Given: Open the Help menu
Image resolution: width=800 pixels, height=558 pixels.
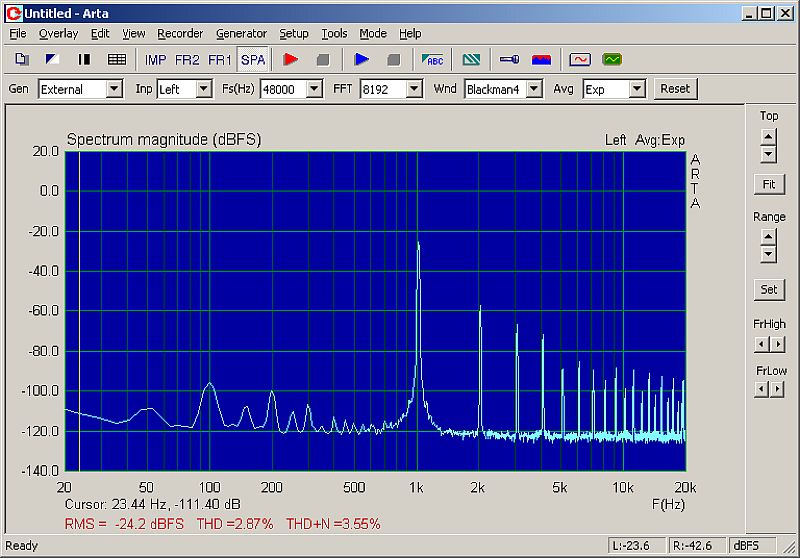Looking at the screenshot, I should (x=410, y=34).
